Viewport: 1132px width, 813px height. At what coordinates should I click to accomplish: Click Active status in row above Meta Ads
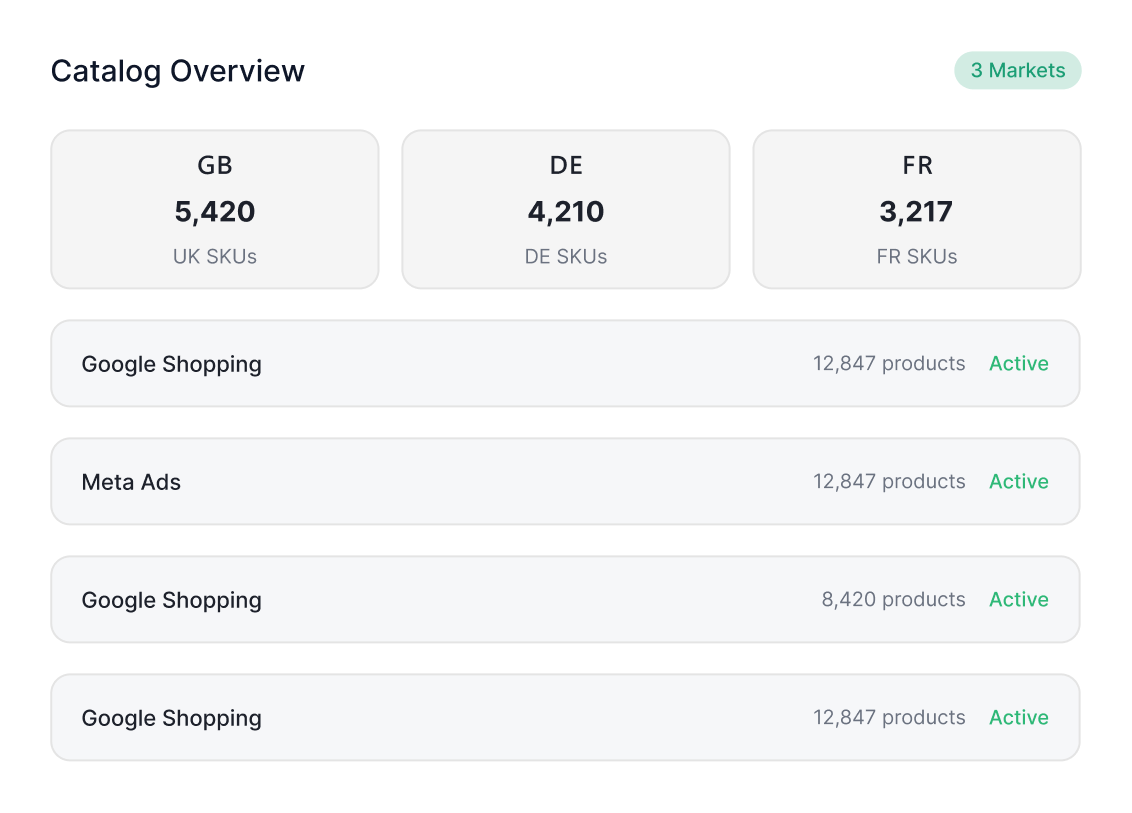[1018, 364]
